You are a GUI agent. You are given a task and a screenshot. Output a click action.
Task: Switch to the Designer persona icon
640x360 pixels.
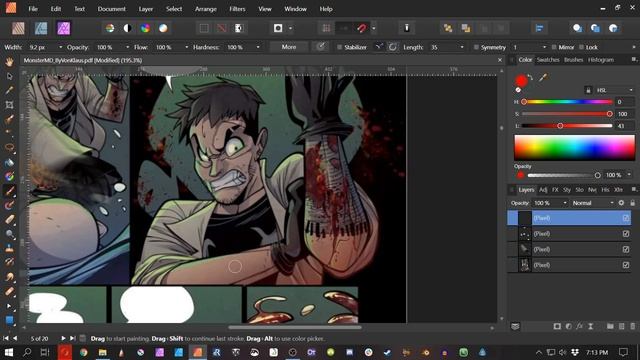[41, 28]
